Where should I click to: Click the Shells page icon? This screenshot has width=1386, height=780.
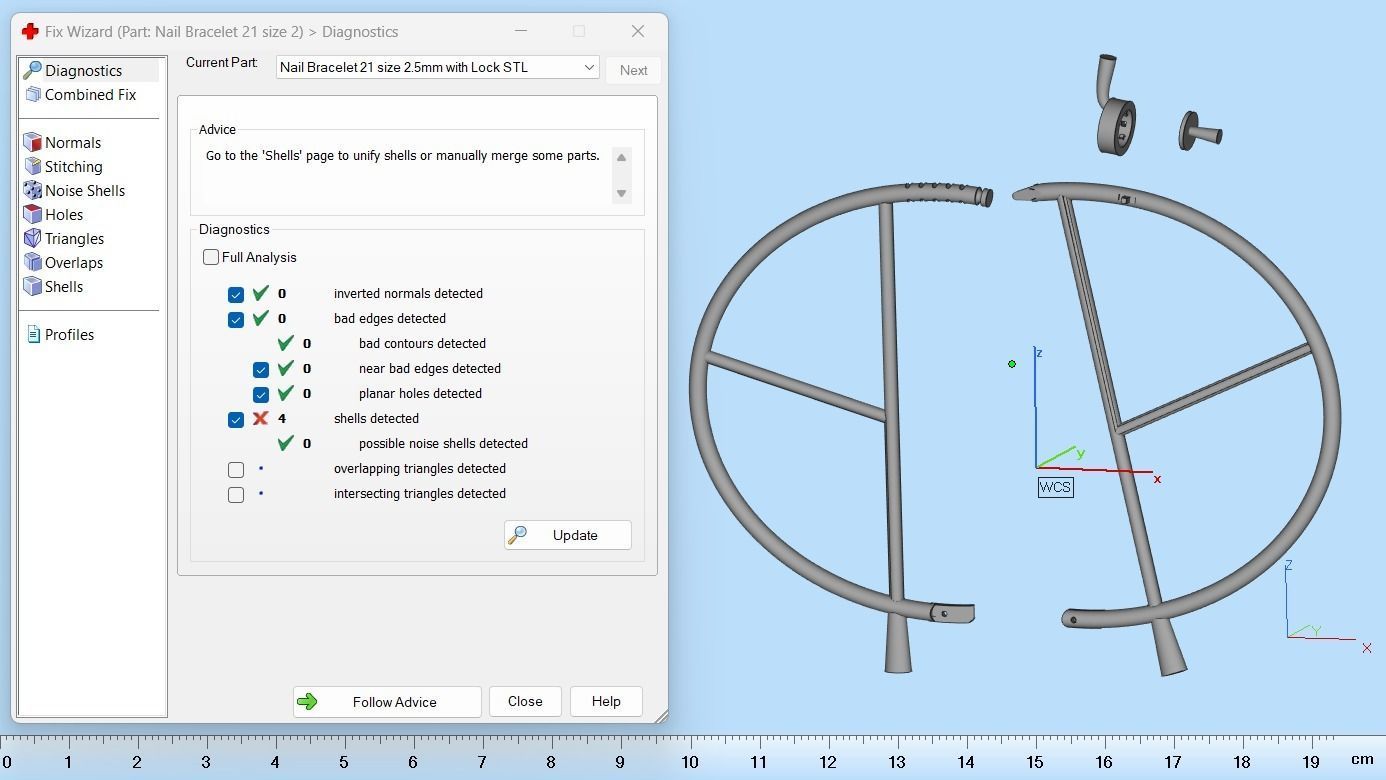pyautogui.click(x=32, y=286)
